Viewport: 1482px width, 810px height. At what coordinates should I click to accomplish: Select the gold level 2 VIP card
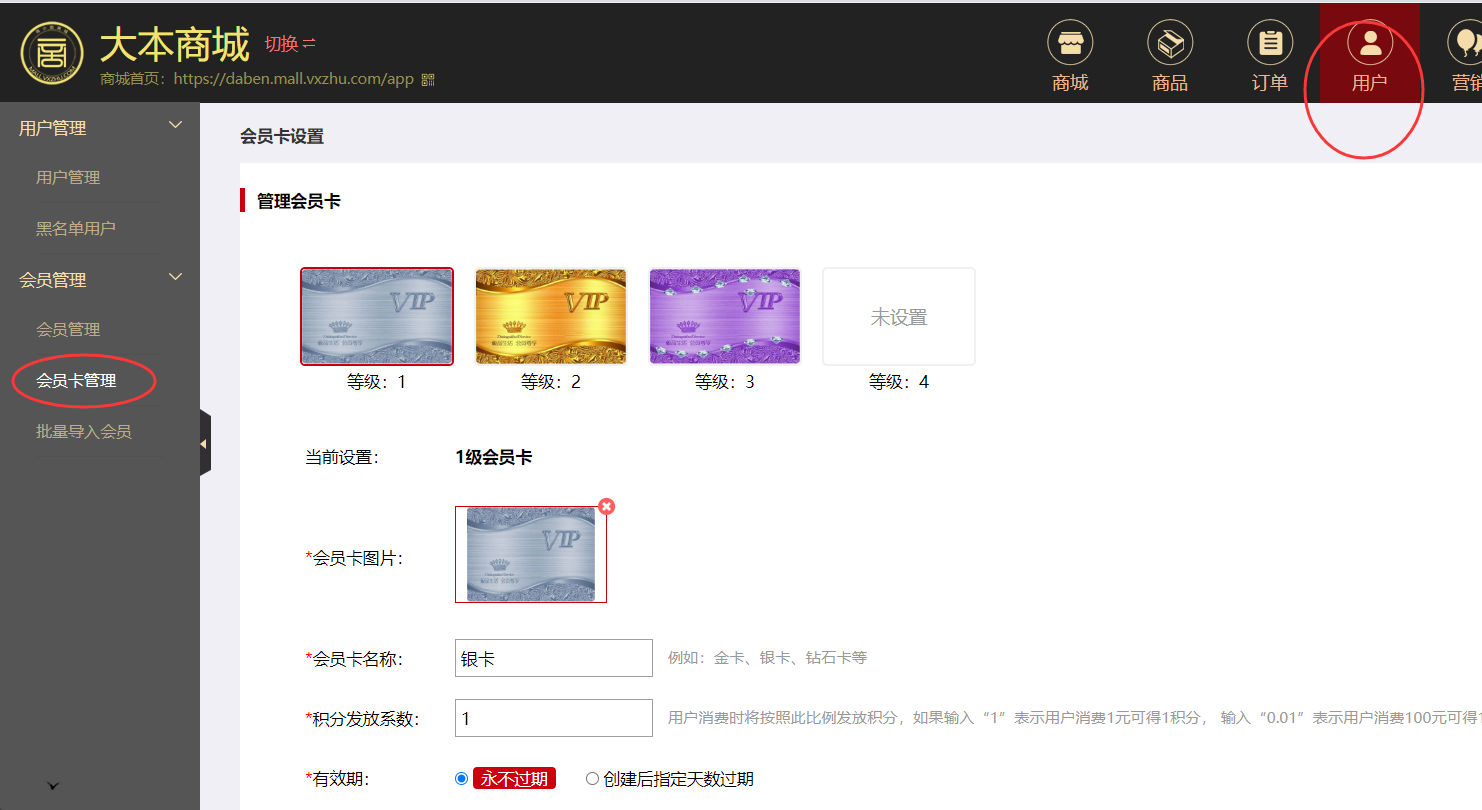coord(550,316)
